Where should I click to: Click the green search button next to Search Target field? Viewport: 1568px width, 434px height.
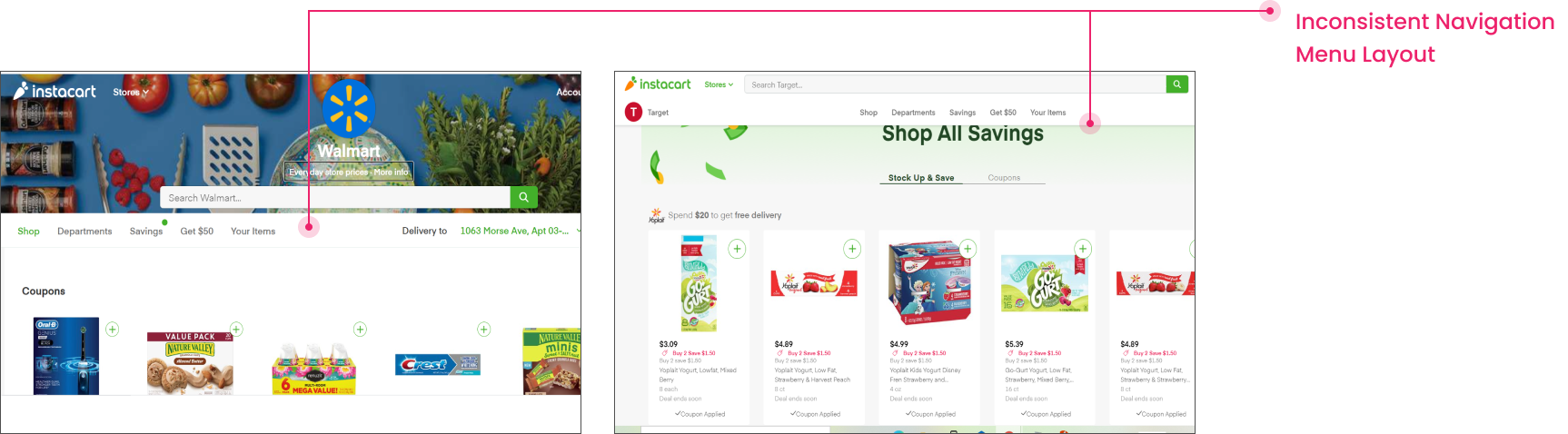point(1176,84)
